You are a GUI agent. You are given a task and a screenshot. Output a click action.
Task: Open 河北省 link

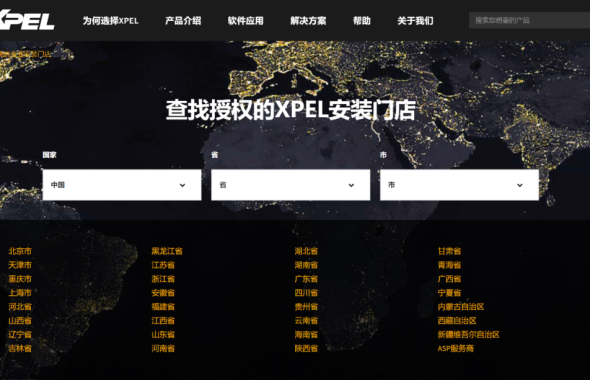point(20,307)
